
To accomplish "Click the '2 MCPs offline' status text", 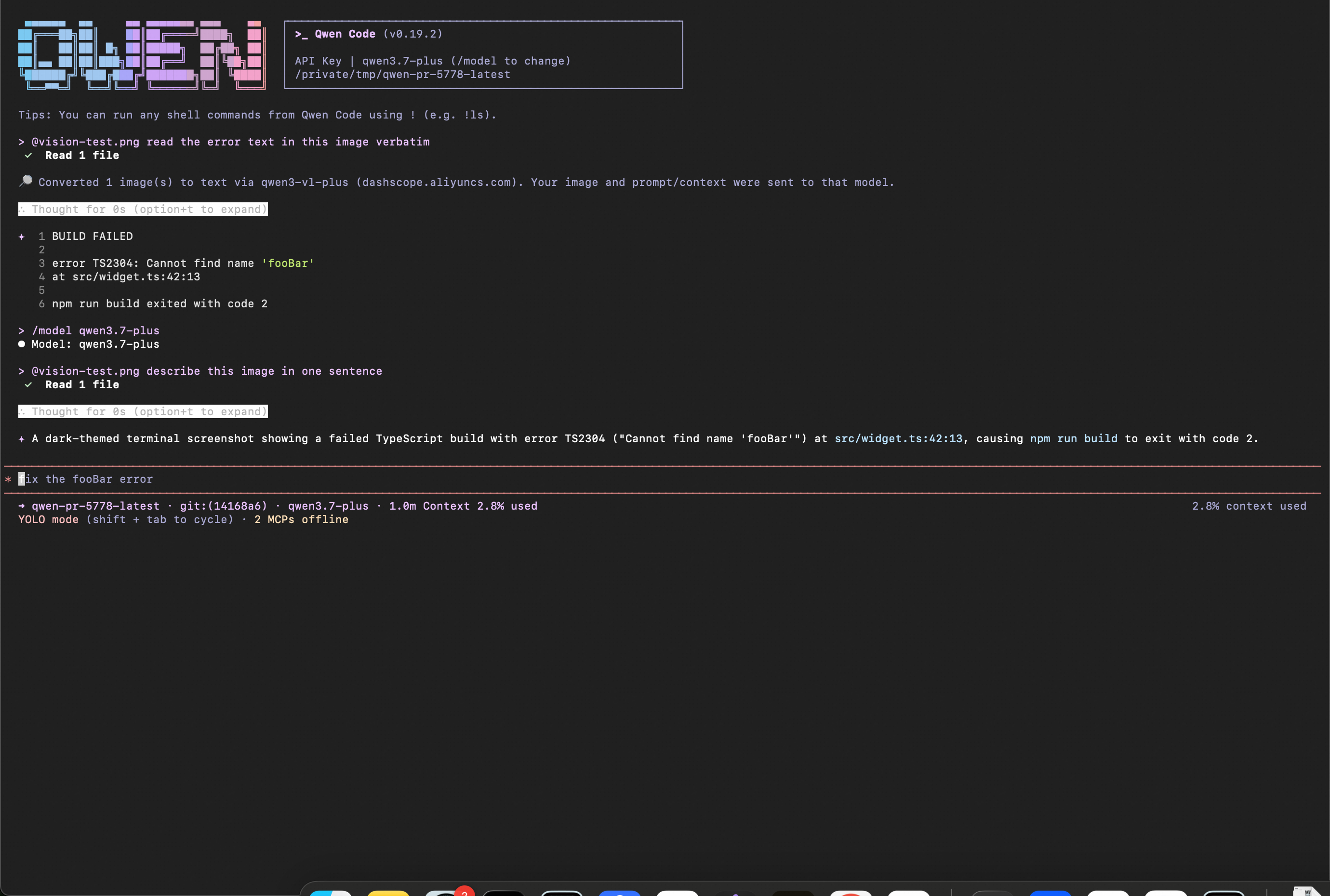I will (x=301, y=519).
